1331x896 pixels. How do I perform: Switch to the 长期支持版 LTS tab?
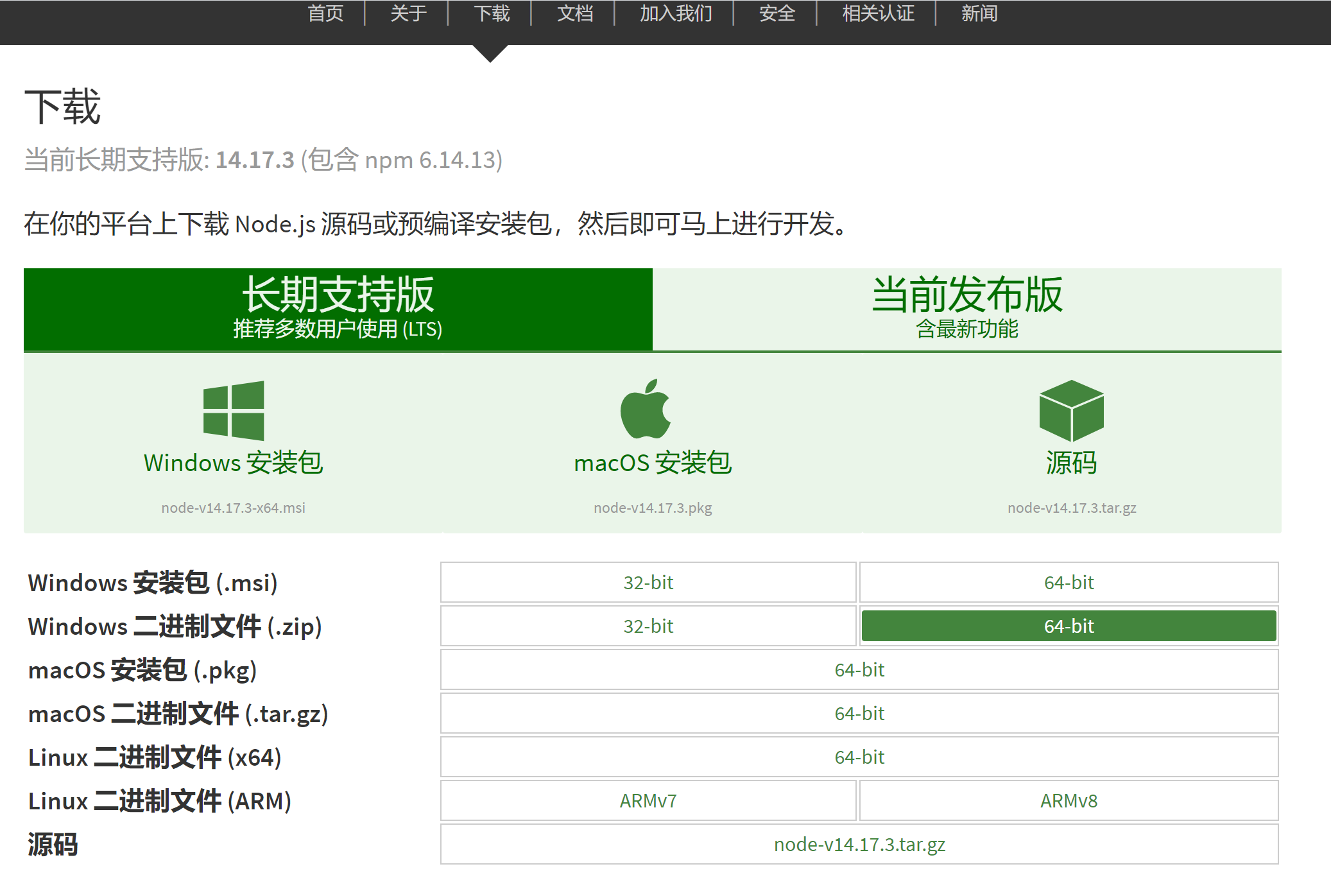coord(338,309)
